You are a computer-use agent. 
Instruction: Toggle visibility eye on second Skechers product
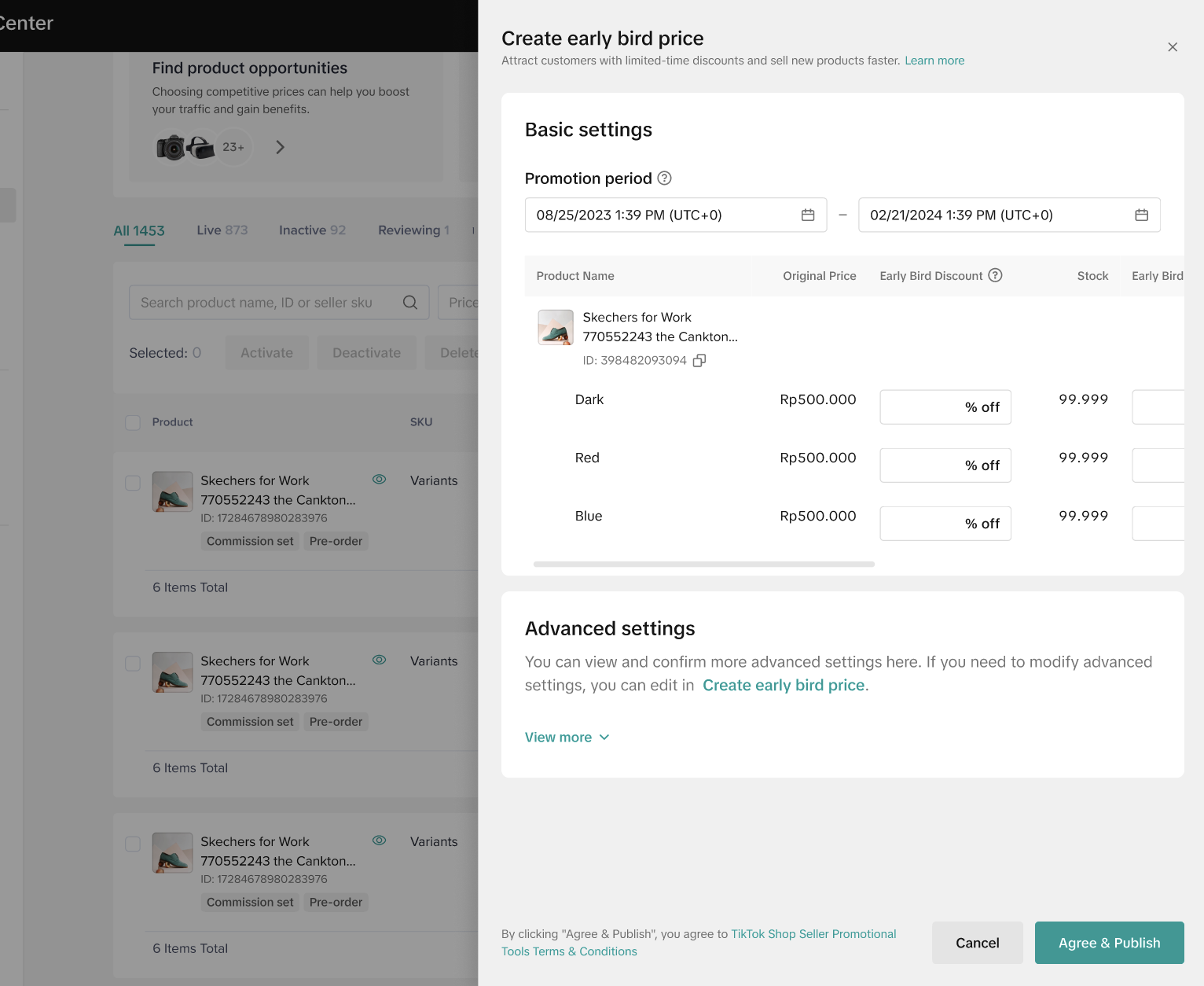pyautogui.click(x=379, y=660)
